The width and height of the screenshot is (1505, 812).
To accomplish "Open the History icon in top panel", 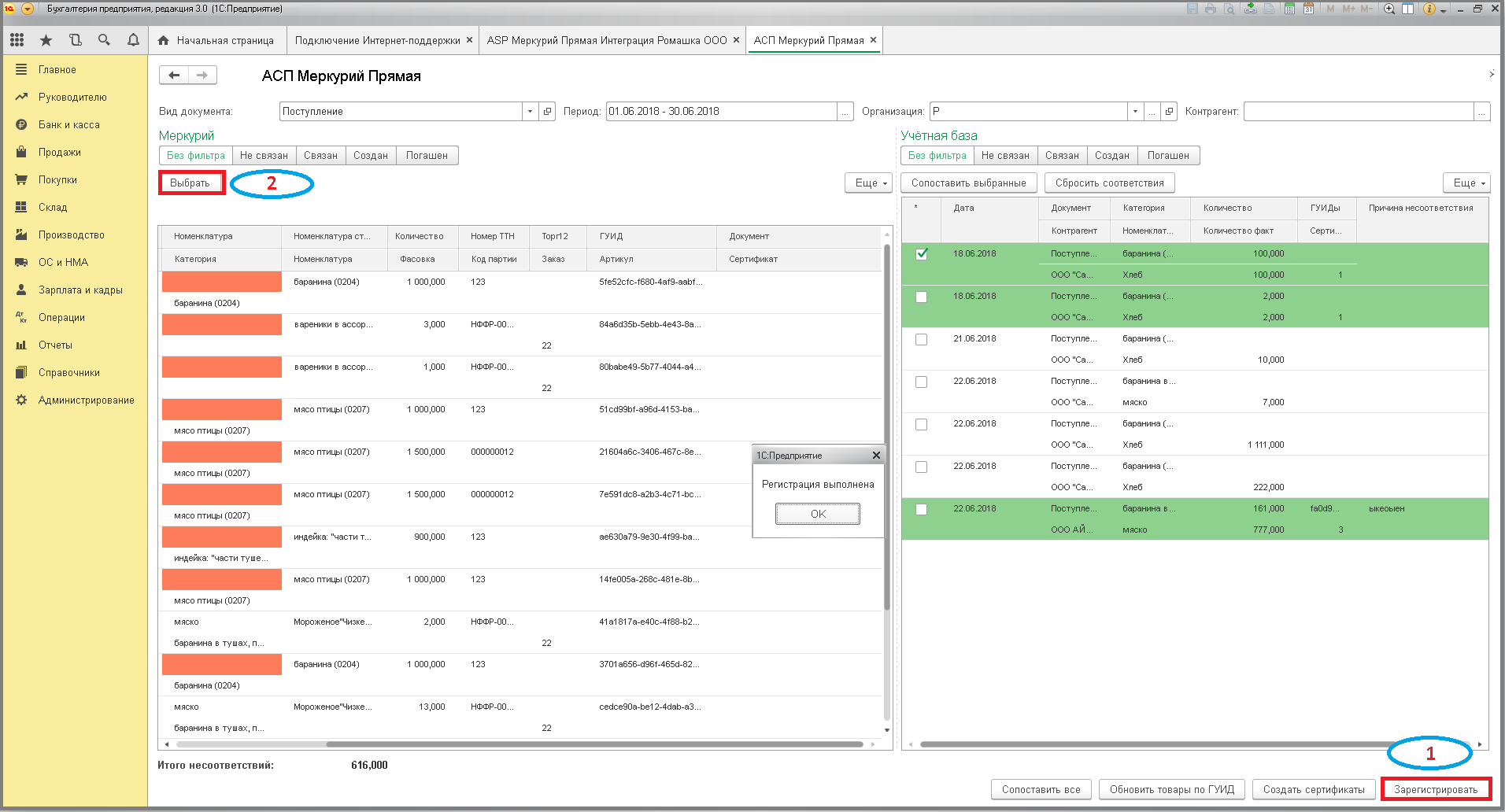I will (75, 40).
